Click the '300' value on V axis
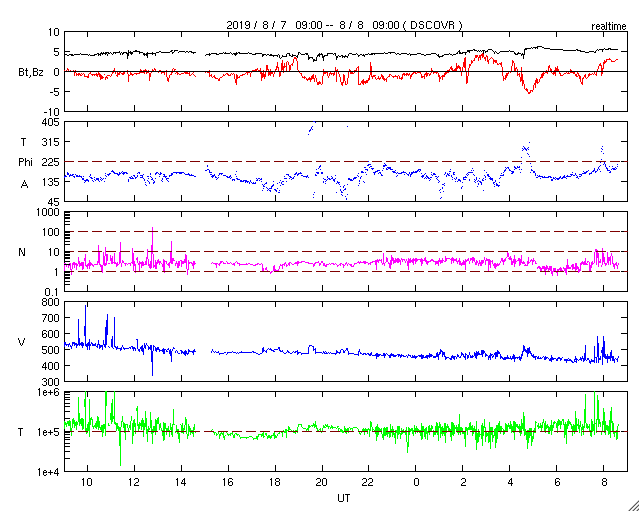Viewport: 640px width, 512px height. tap(51, 381)
